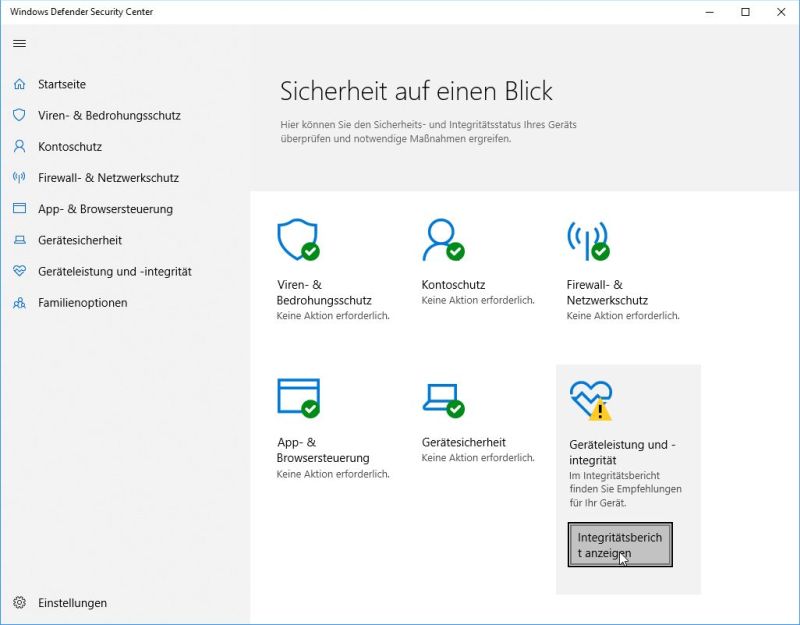
Task: Click the laptop icon for Gerätesicherheit in sidebar
Action: click(19, 240)
